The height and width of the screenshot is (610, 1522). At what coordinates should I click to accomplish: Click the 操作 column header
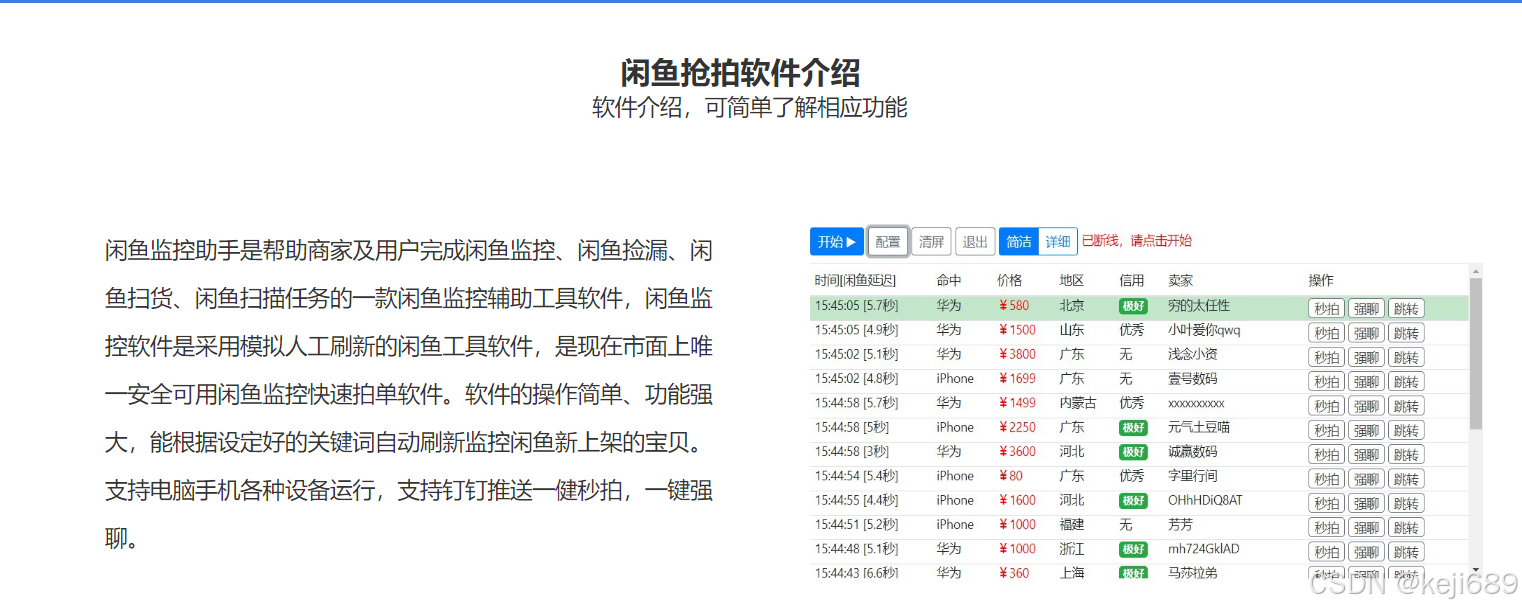coord(1321,280)
